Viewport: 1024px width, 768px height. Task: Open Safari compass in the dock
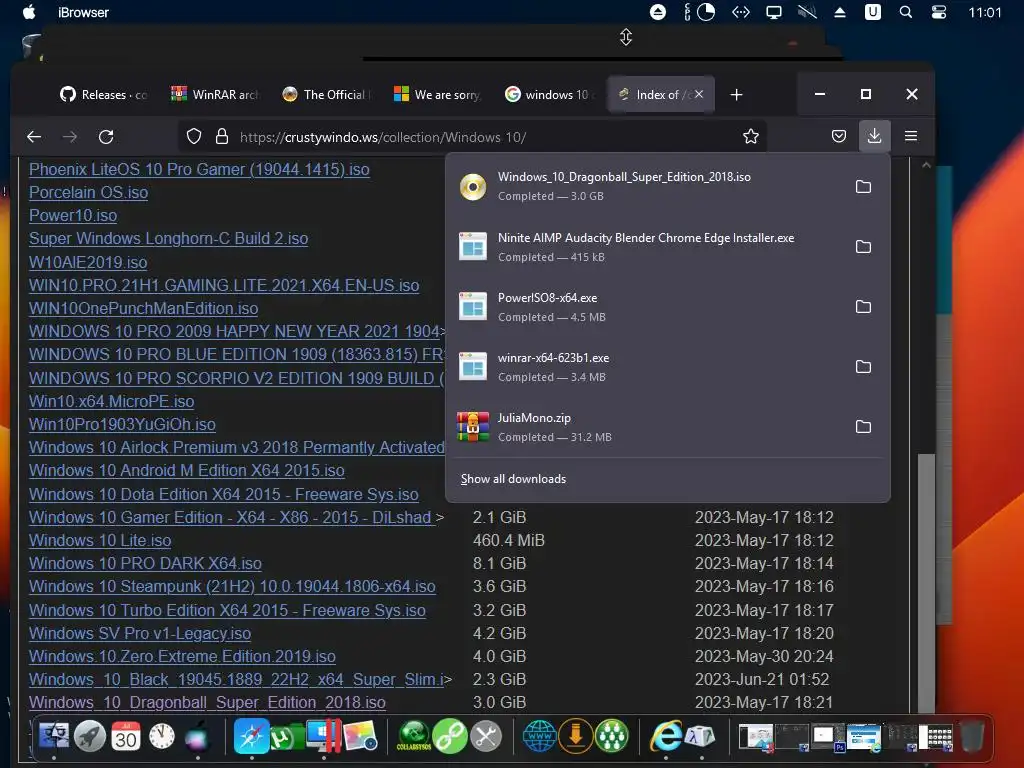[251, 736]
